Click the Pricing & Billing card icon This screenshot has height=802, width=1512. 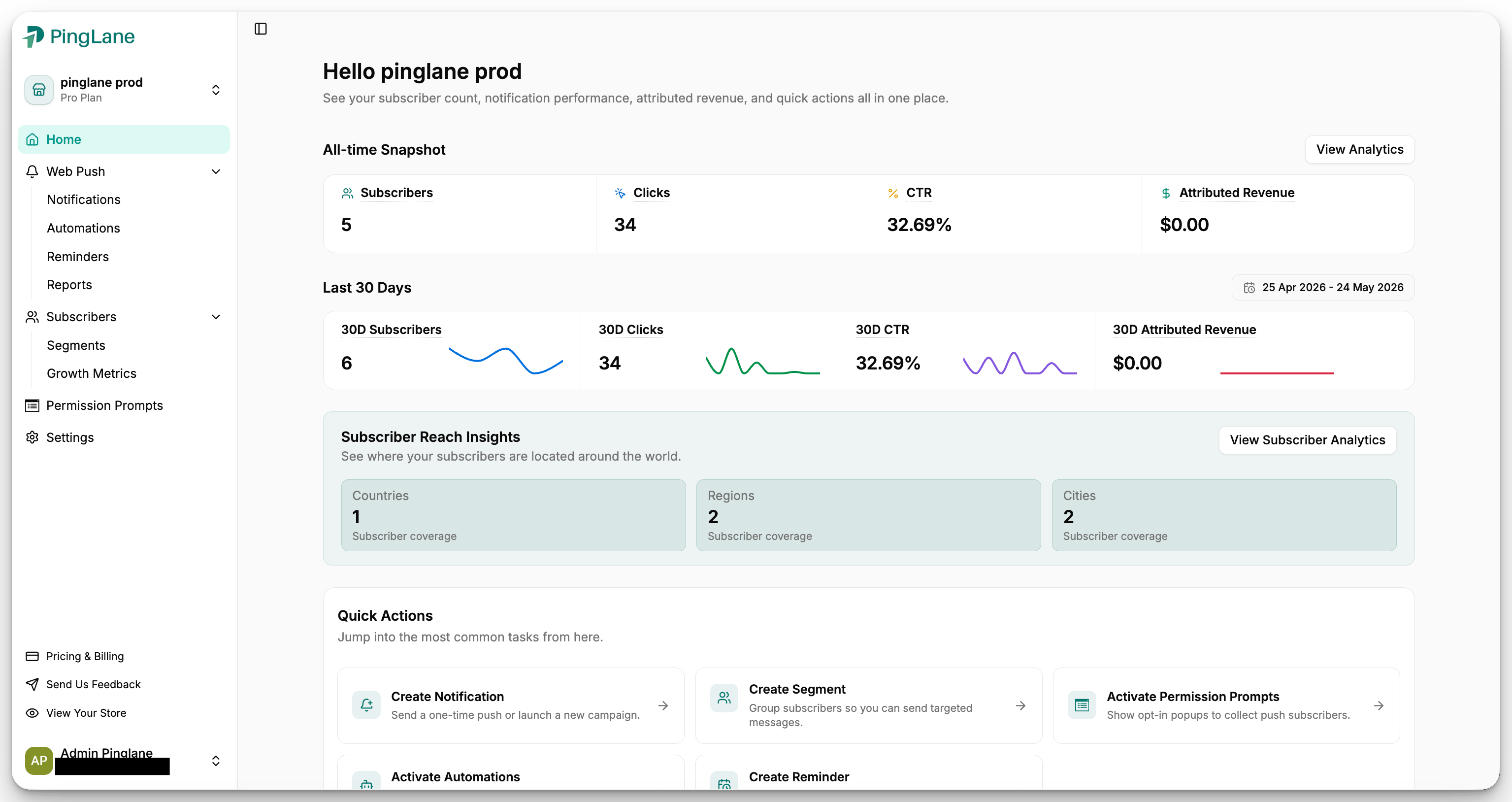pyautogui.click(x=33, y=656)
